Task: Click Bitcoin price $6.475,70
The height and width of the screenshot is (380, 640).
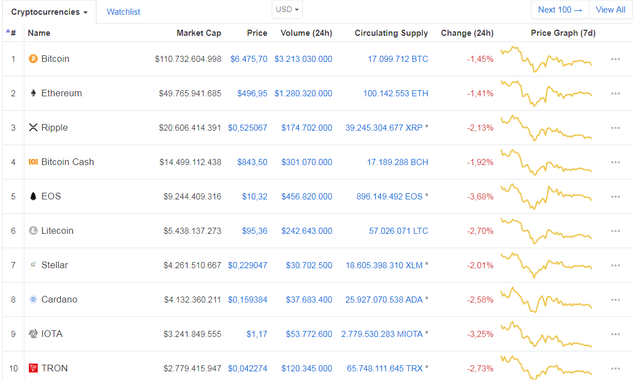Action: 249,59
